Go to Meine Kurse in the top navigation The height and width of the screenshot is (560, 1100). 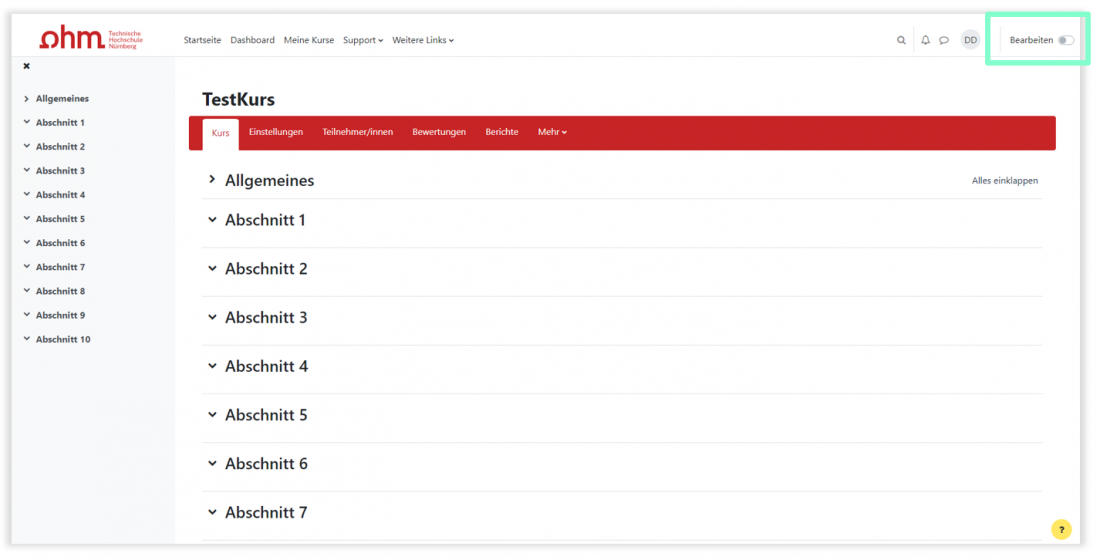(x=309, y=40)
